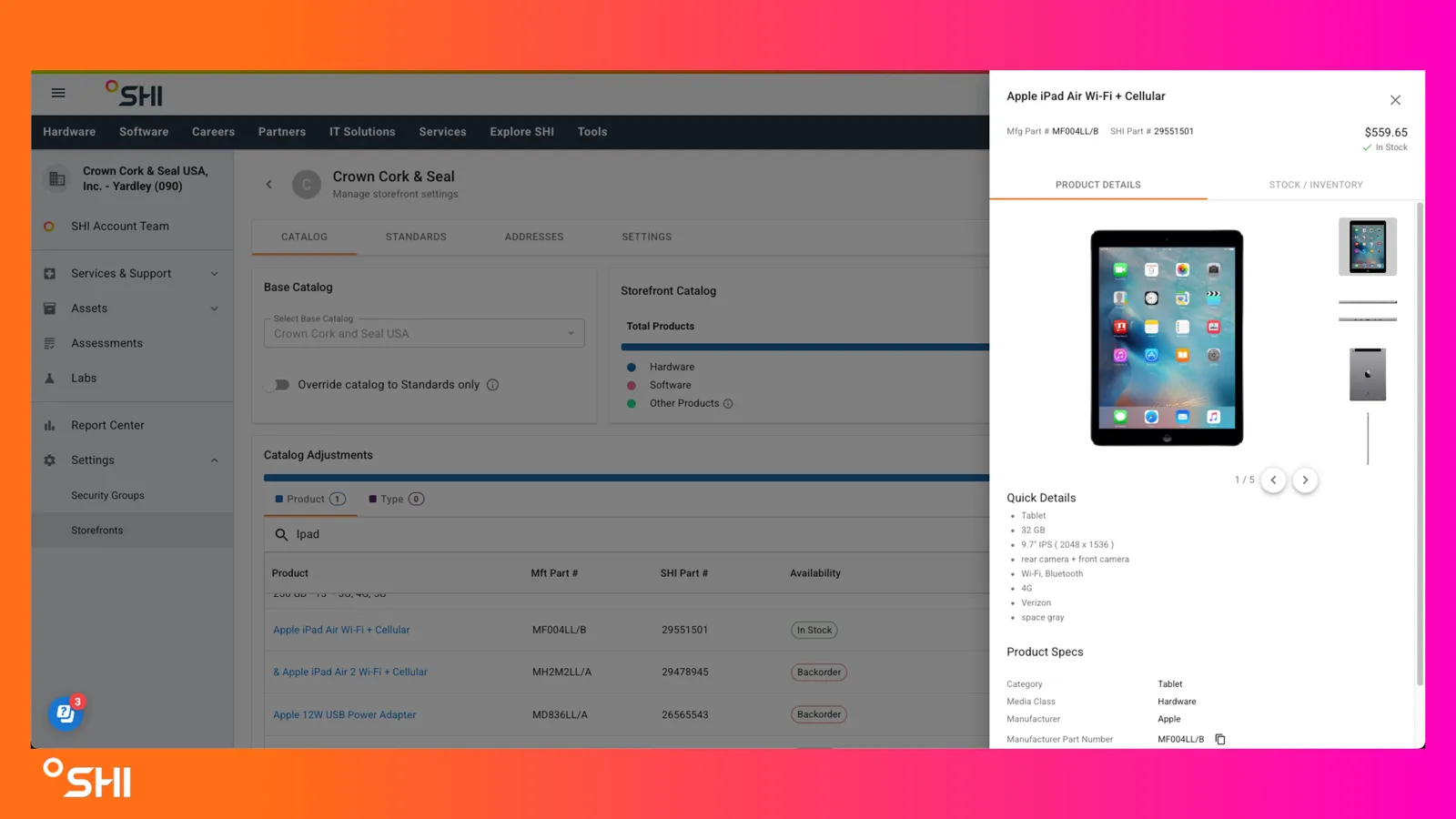
Task: Close the Apple iPad Air product panel
Action: [x=1395, y=100]
